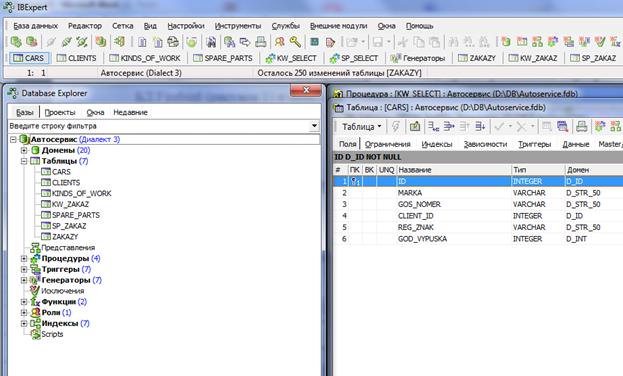Click the primary key icon in ID row
The height and width of the screenshot is (376, 623).
point(355,182)
